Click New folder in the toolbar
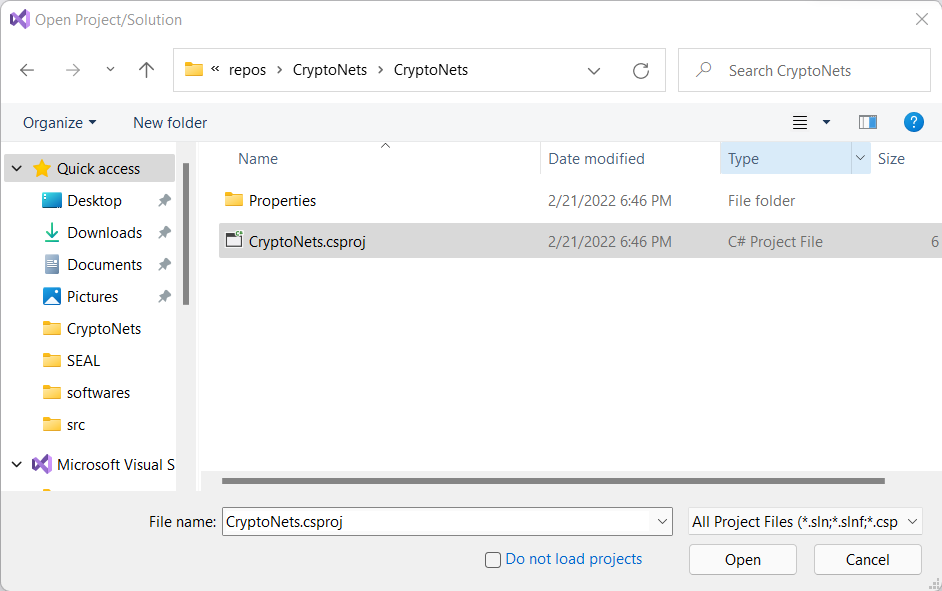This screenshot has width=942, height=591. (x=170, y=122)
